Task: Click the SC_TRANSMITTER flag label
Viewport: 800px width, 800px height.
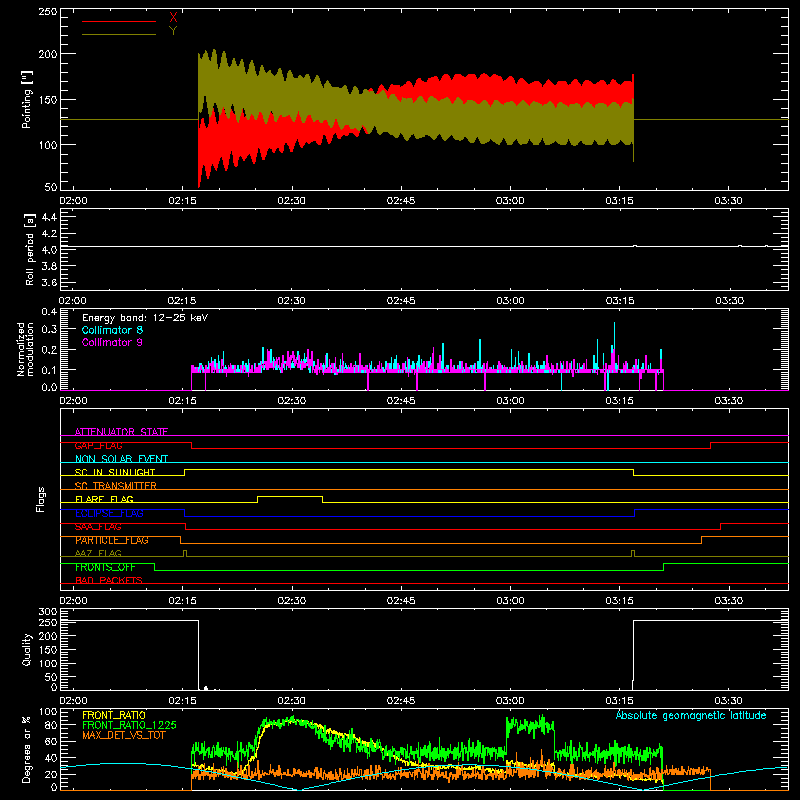Action: pyautogui.click(x=116, y=486)
